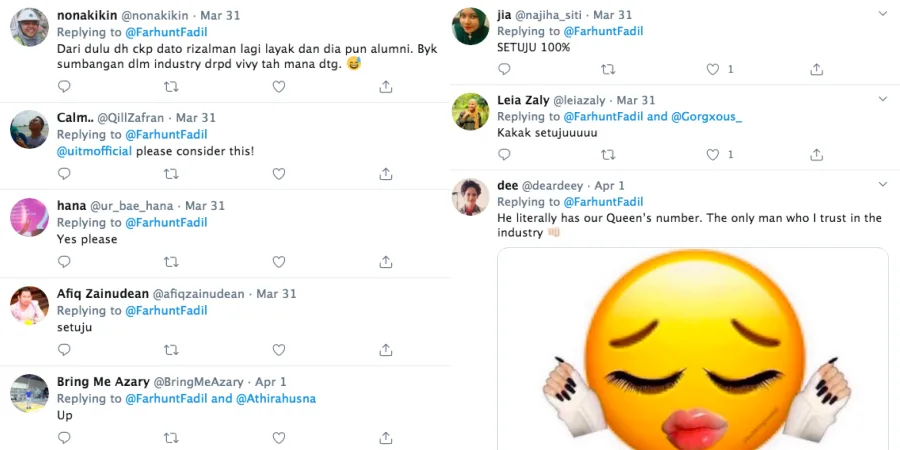The height and width of the screenshot is (450, 900).
Task: Open dropdown chevron on dee's tweet
Action: 882,185
